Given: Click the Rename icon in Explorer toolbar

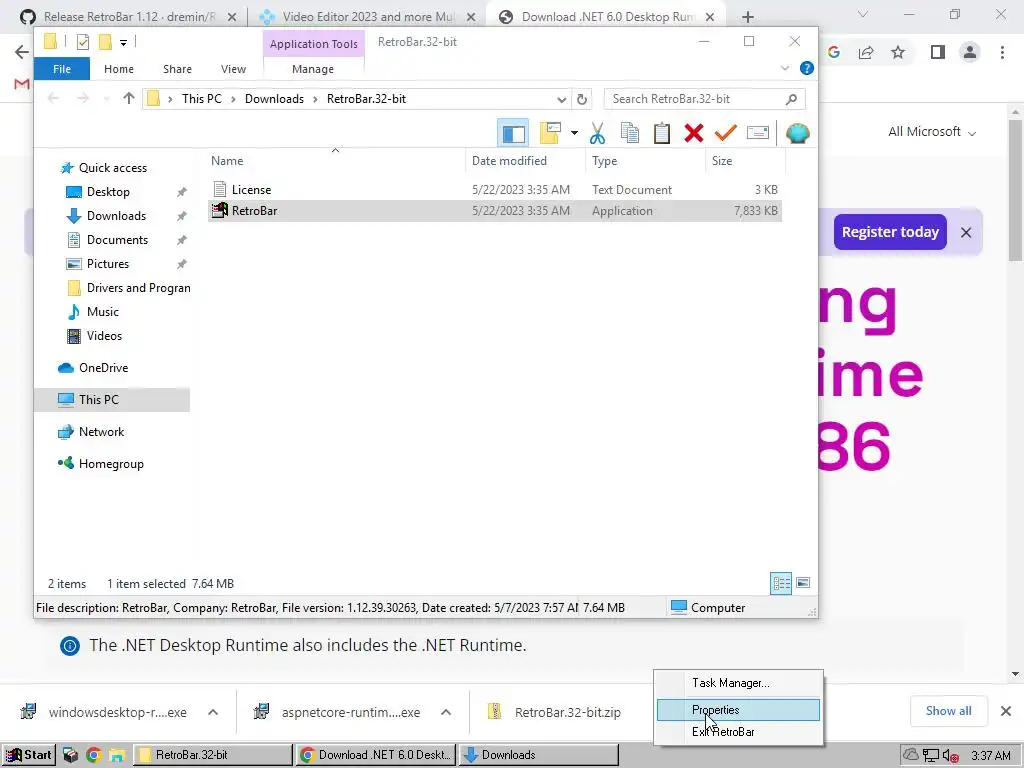Looking at the screenshot, I should (x=758, y=133).
